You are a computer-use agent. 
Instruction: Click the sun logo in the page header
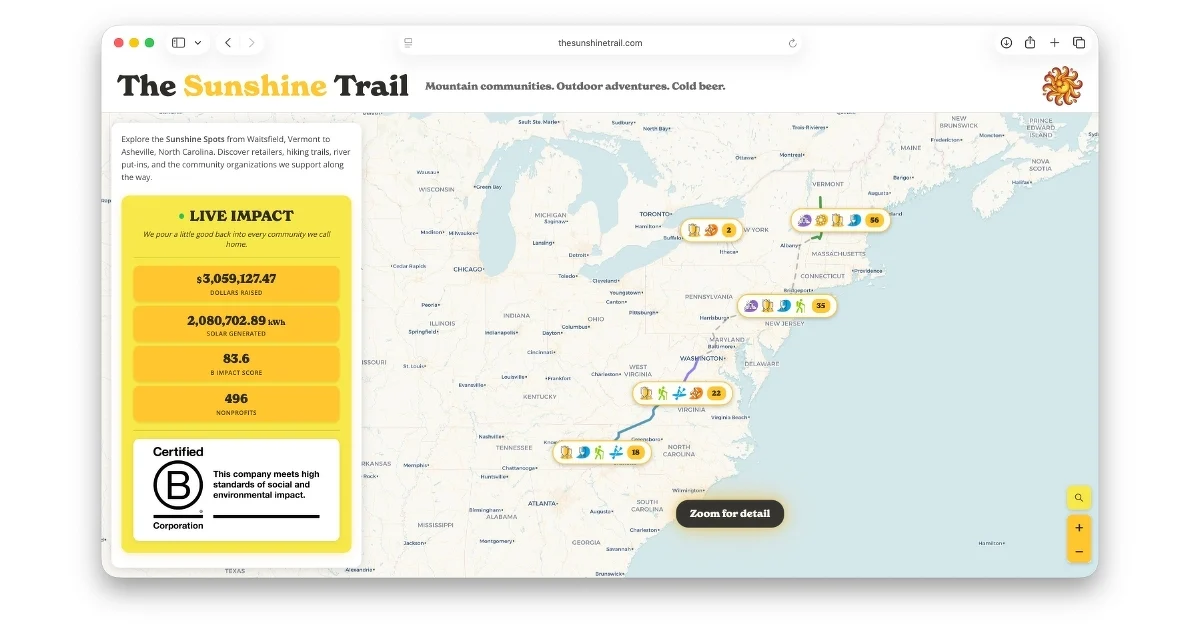[1062, 86]
